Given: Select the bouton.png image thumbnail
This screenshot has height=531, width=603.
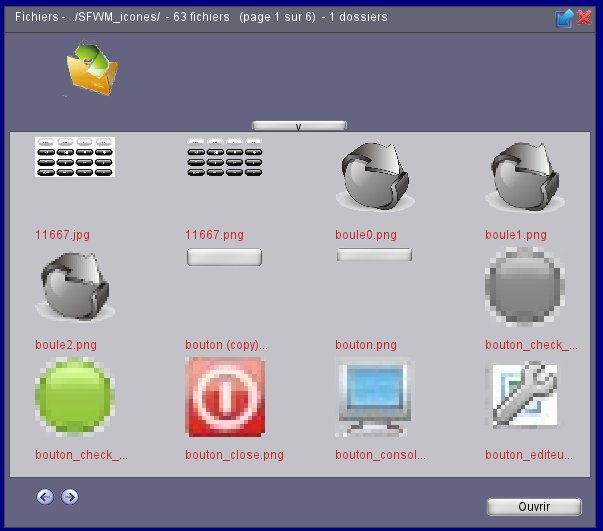Looking at the screenshot, I should point(375,256).
